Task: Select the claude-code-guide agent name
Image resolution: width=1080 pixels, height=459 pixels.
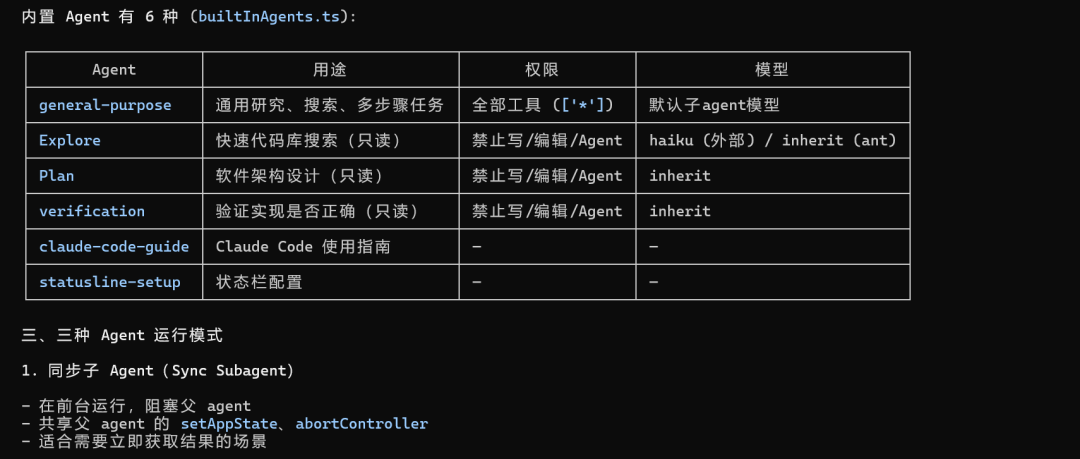Action: tap(114, 246)
